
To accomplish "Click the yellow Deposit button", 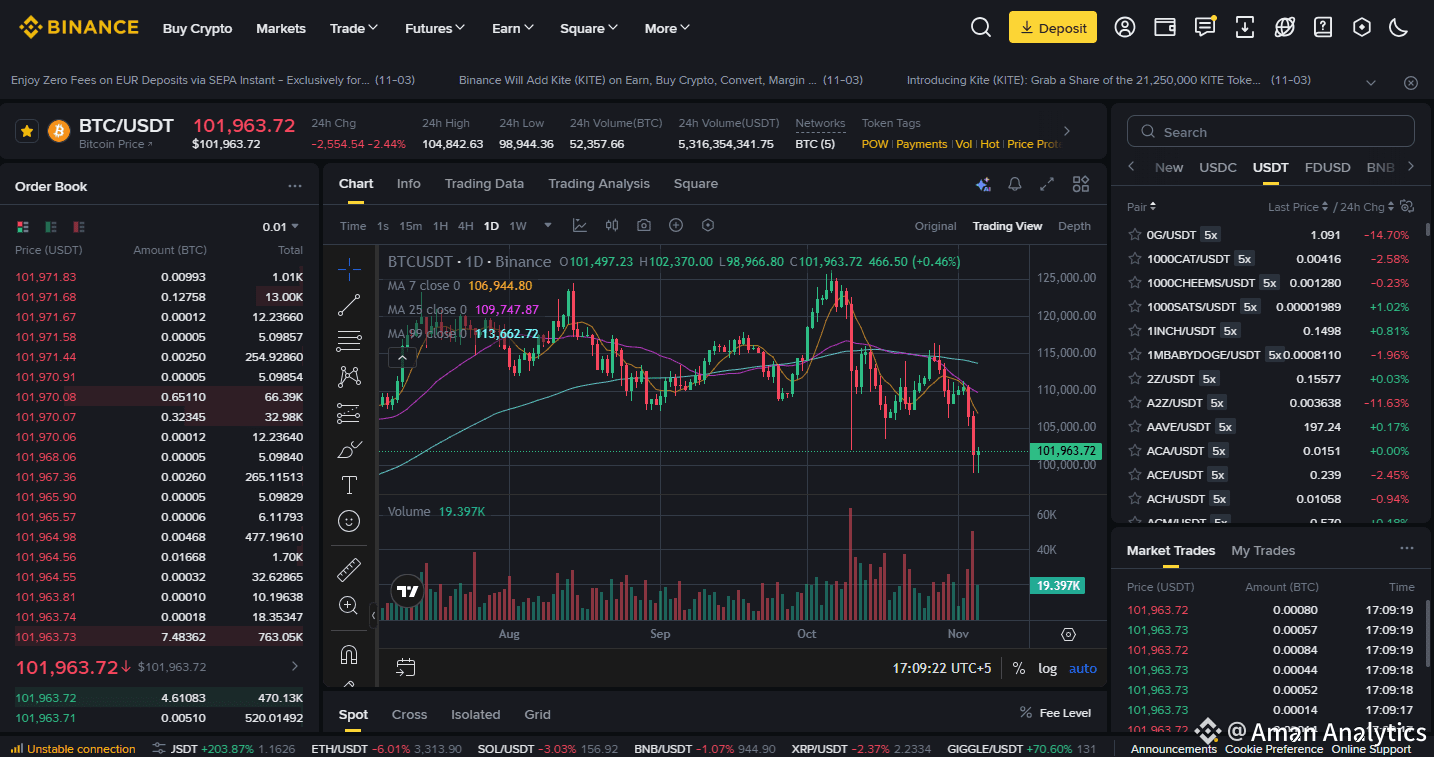I will pos(1053,28).
